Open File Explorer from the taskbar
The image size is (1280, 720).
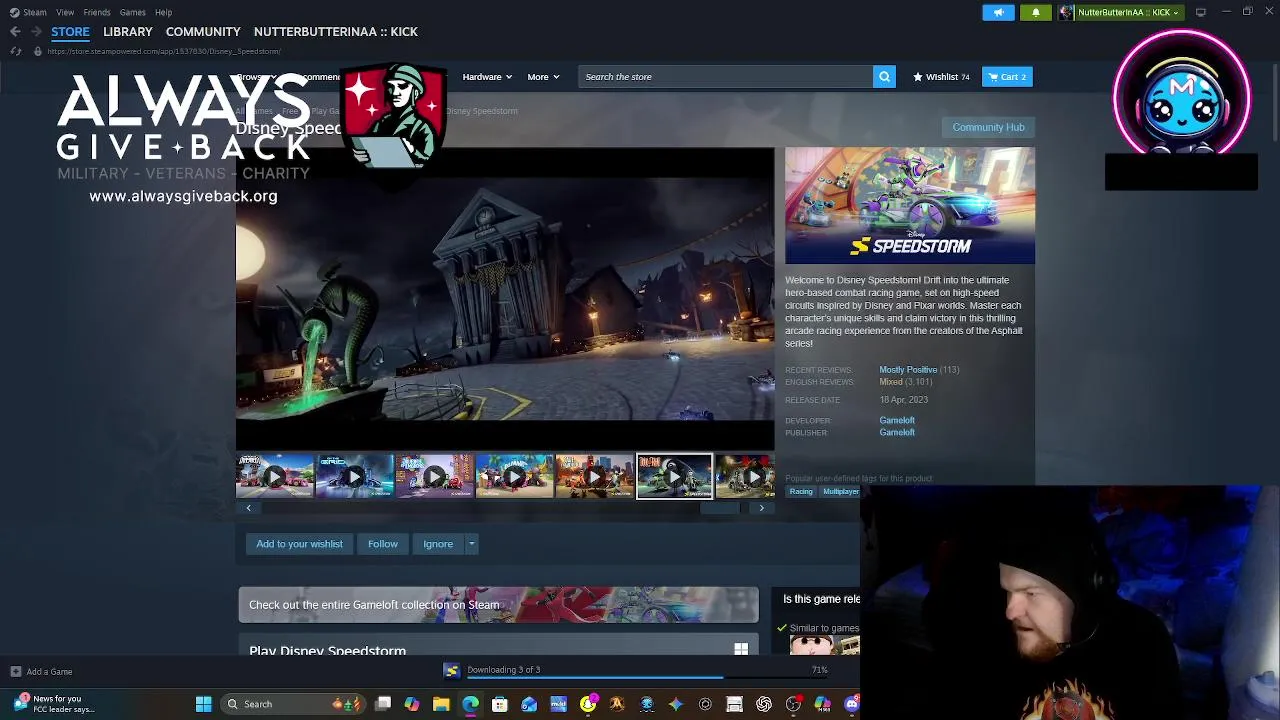(x=441, y=704)
